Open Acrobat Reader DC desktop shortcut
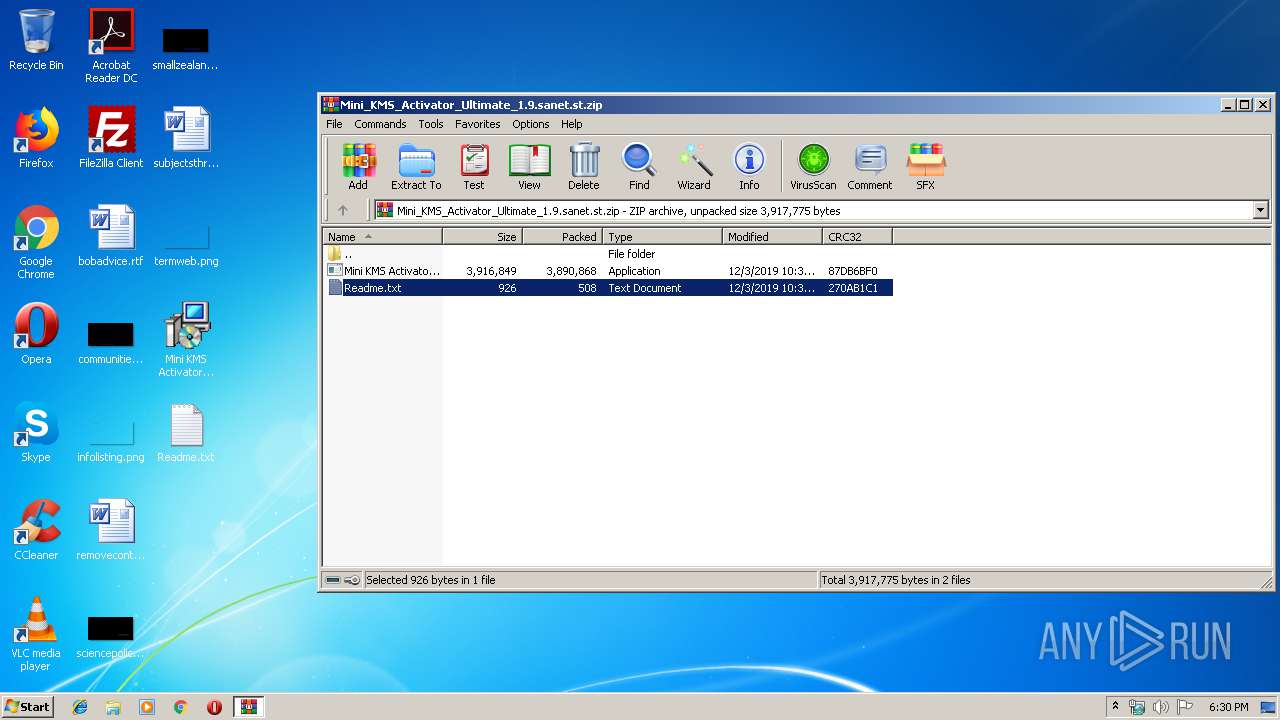This screenshot has width=1280, height=720. (111, 46)
